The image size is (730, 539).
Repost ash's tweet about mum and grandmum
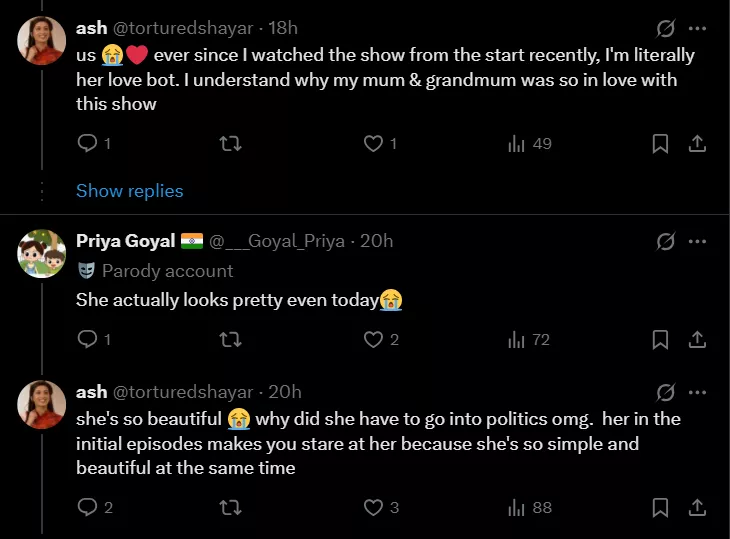(230, 144)
